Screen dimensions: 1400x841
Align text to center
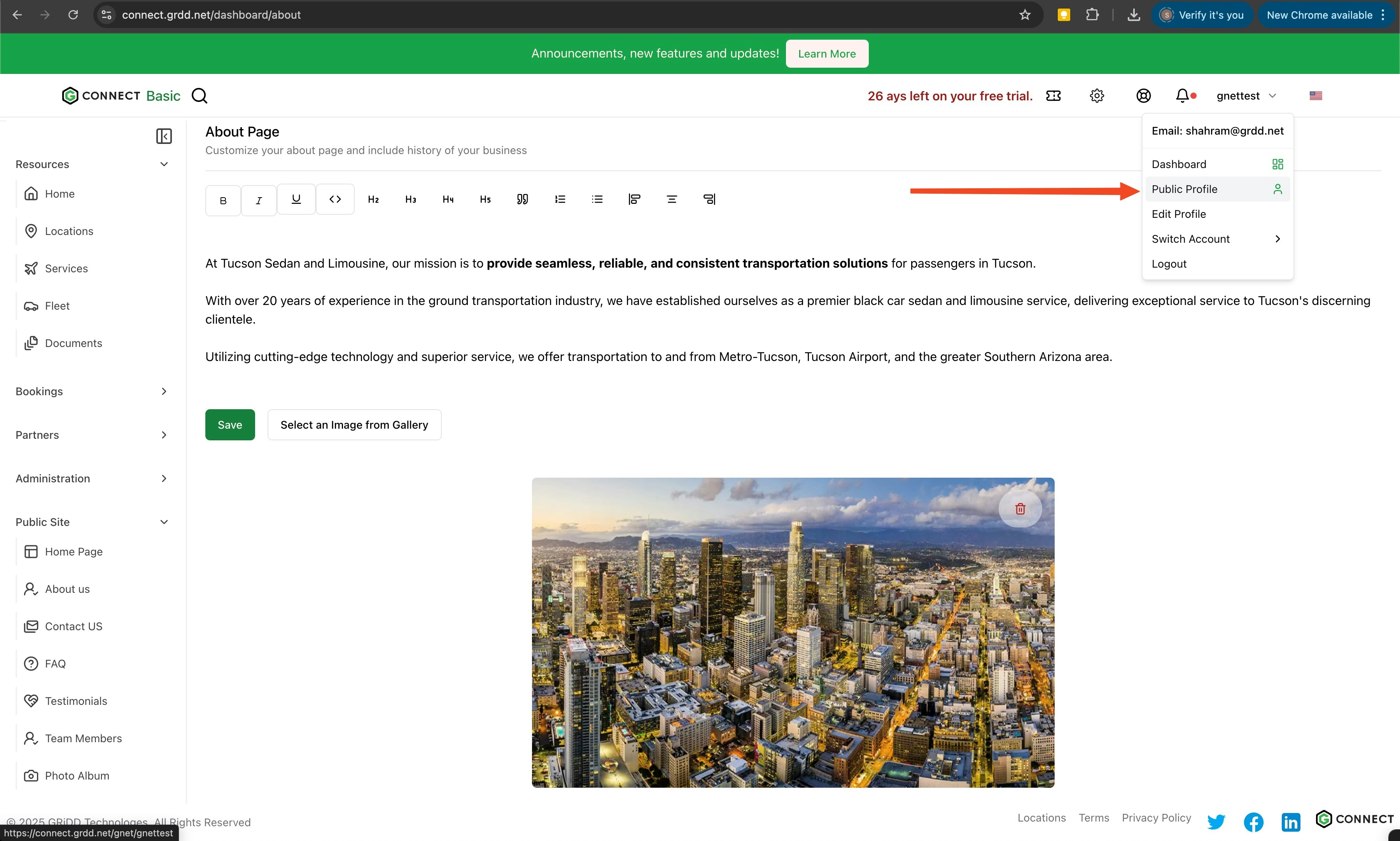pos(671,199)
